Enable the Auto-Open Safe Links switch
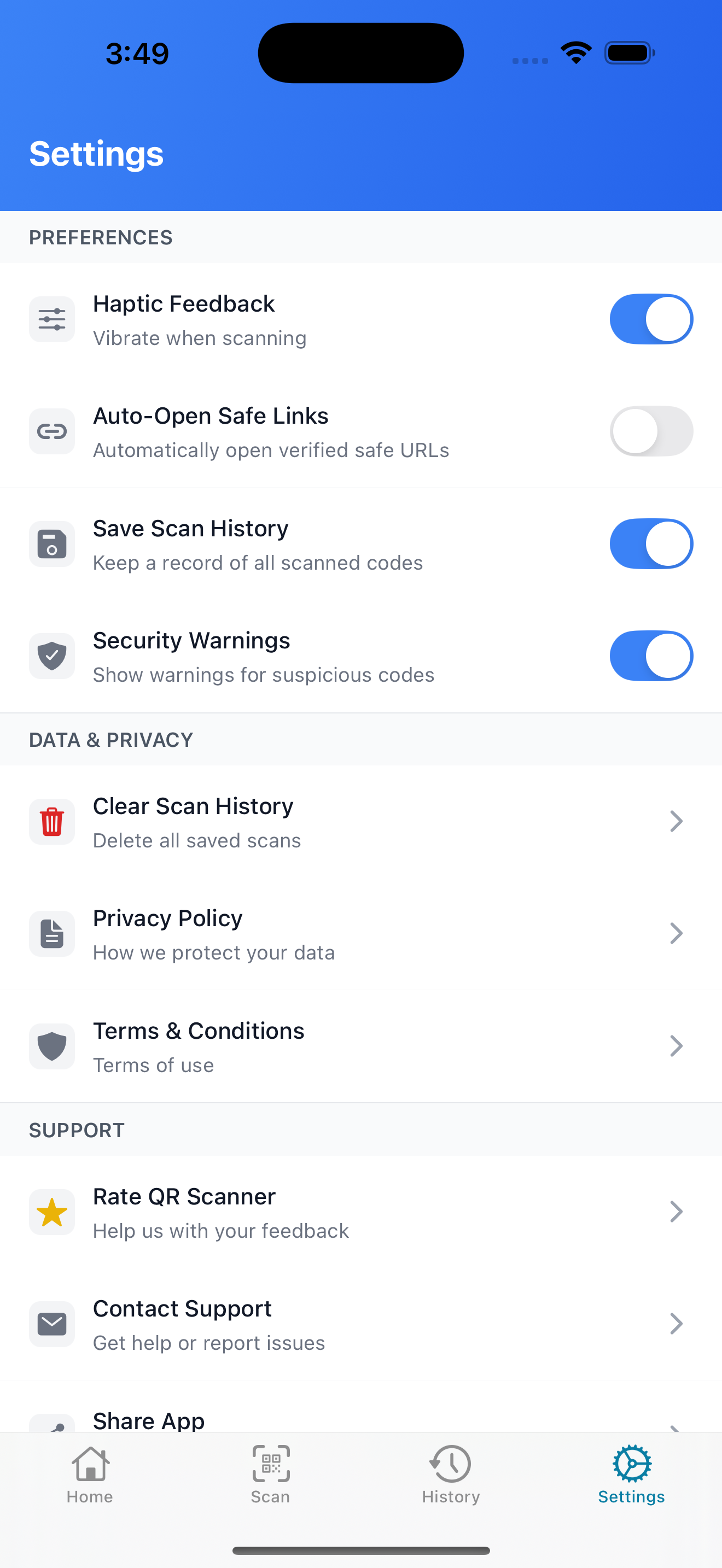The height and width of the screenshot is (1568, 722). [651, 431]
